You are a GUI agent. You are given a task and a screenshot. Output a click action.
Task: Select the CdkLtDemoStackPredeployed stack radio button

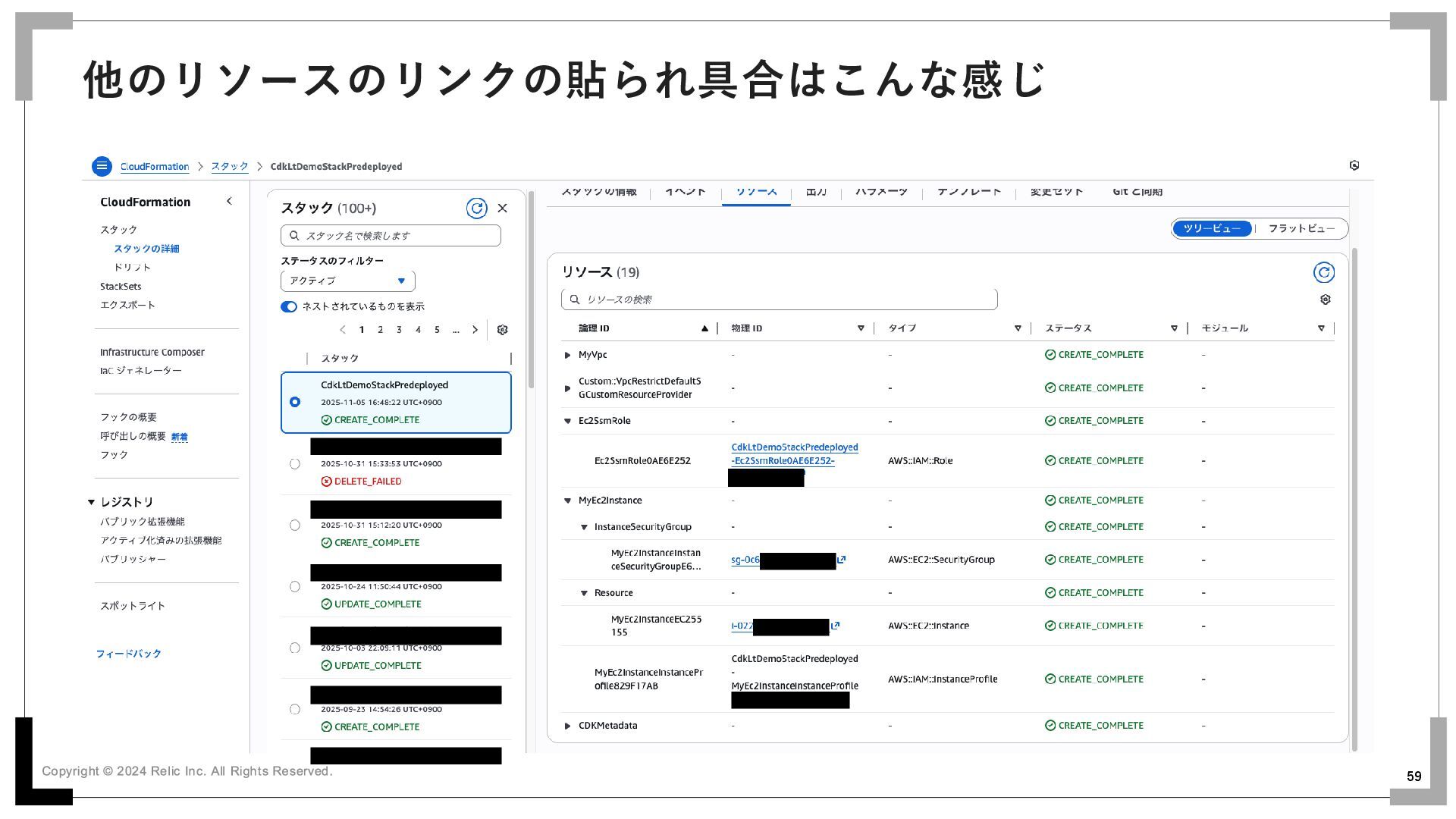[x=295, y=402]
